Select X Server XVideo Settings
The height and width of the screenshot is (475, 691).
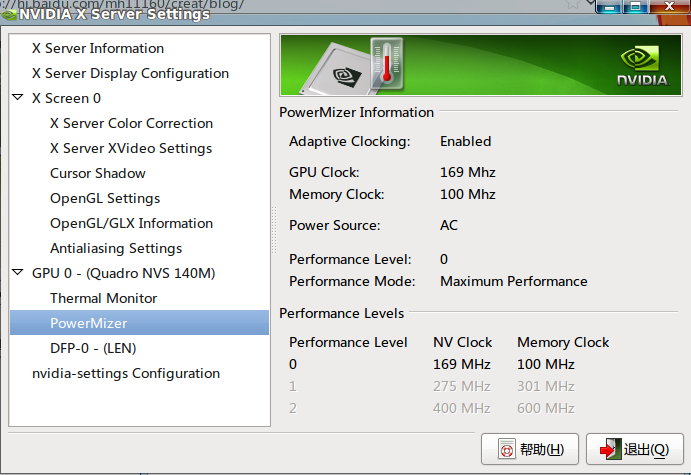(x=131, y=148)
